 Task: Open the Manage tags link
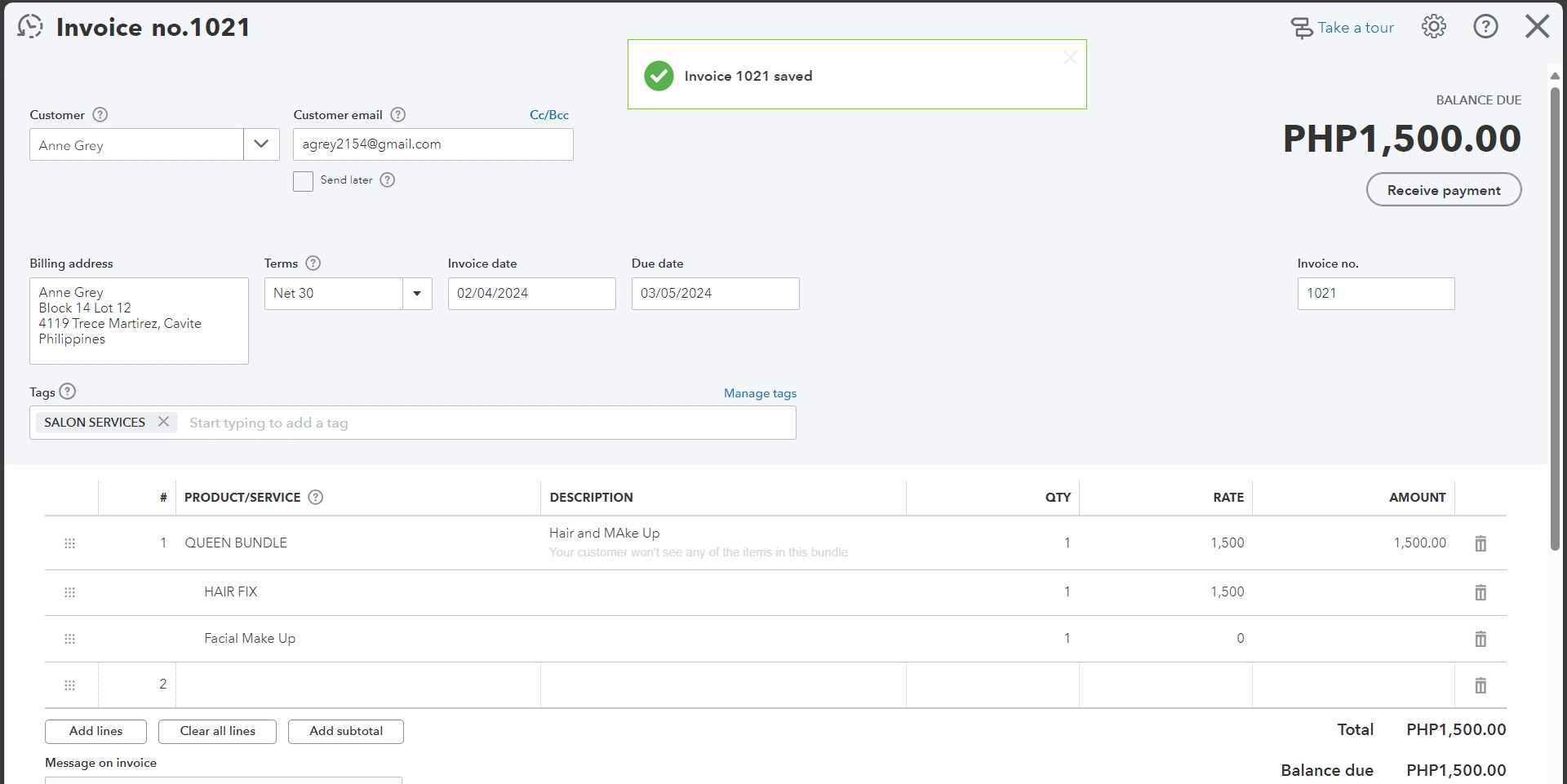760,393
